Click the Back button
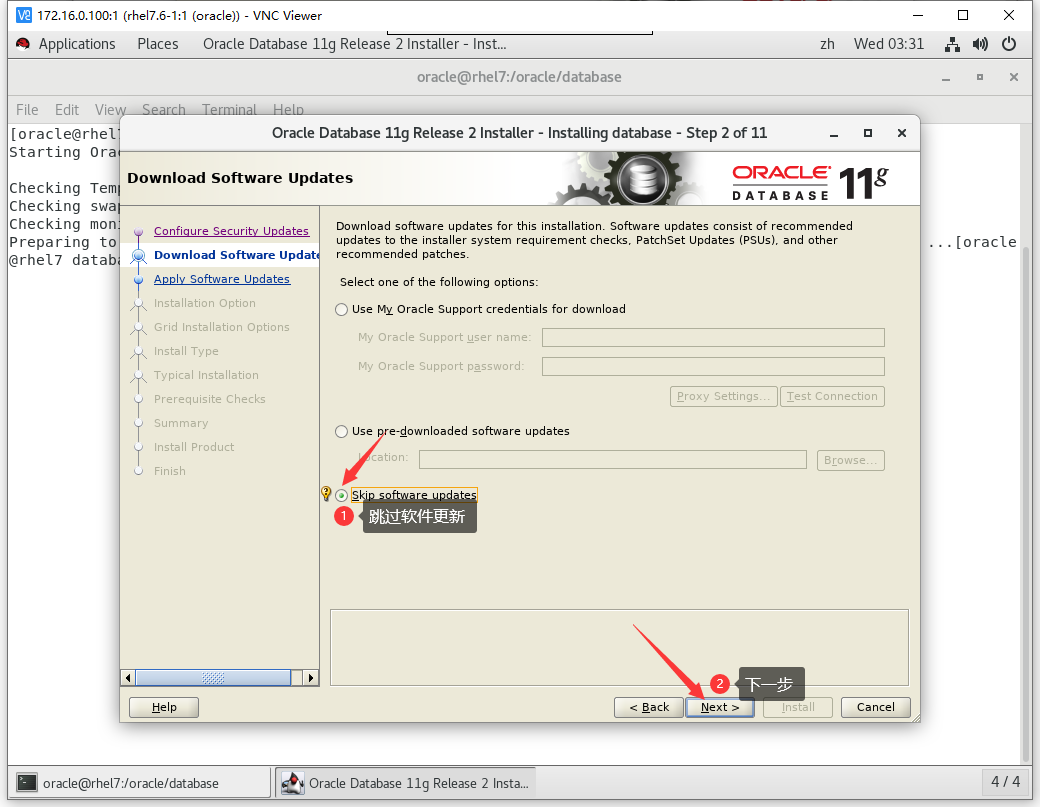The width and height of the screenshot is (1040, 807). click(649, 707)
